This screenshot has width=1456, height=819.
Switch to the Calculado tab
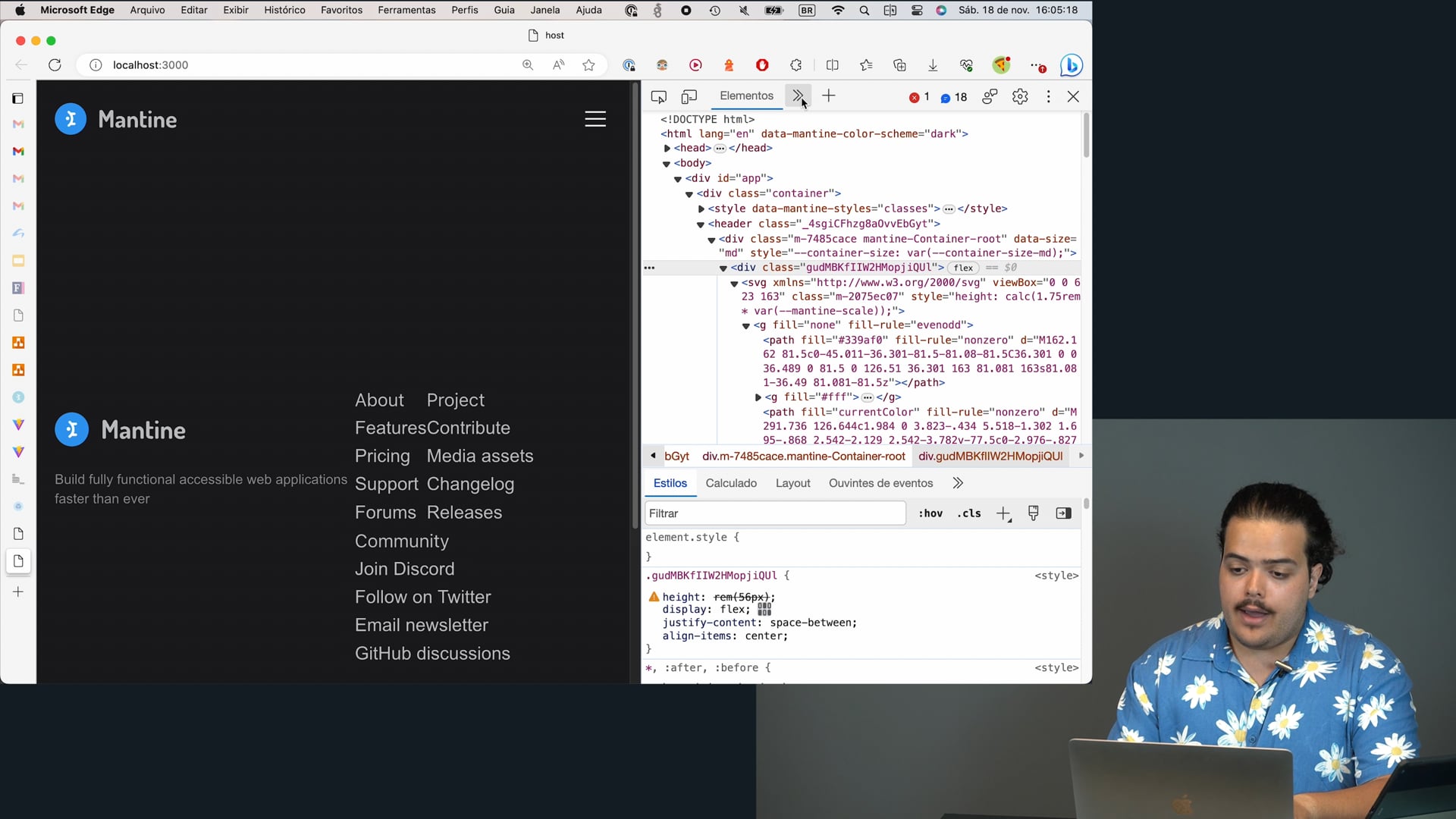point(731,483)
